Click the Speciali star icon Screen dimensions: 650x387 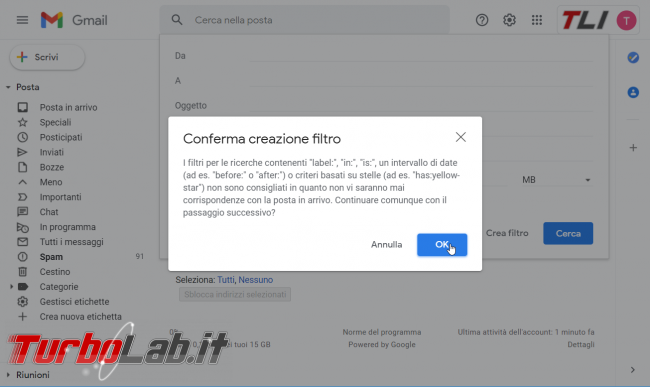click(x=22, y=122)
